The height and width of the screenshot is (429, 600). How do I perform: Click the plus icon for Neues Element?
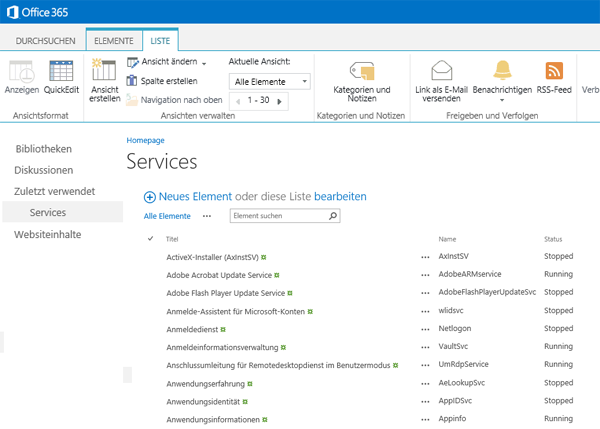(x=150, y=197)
